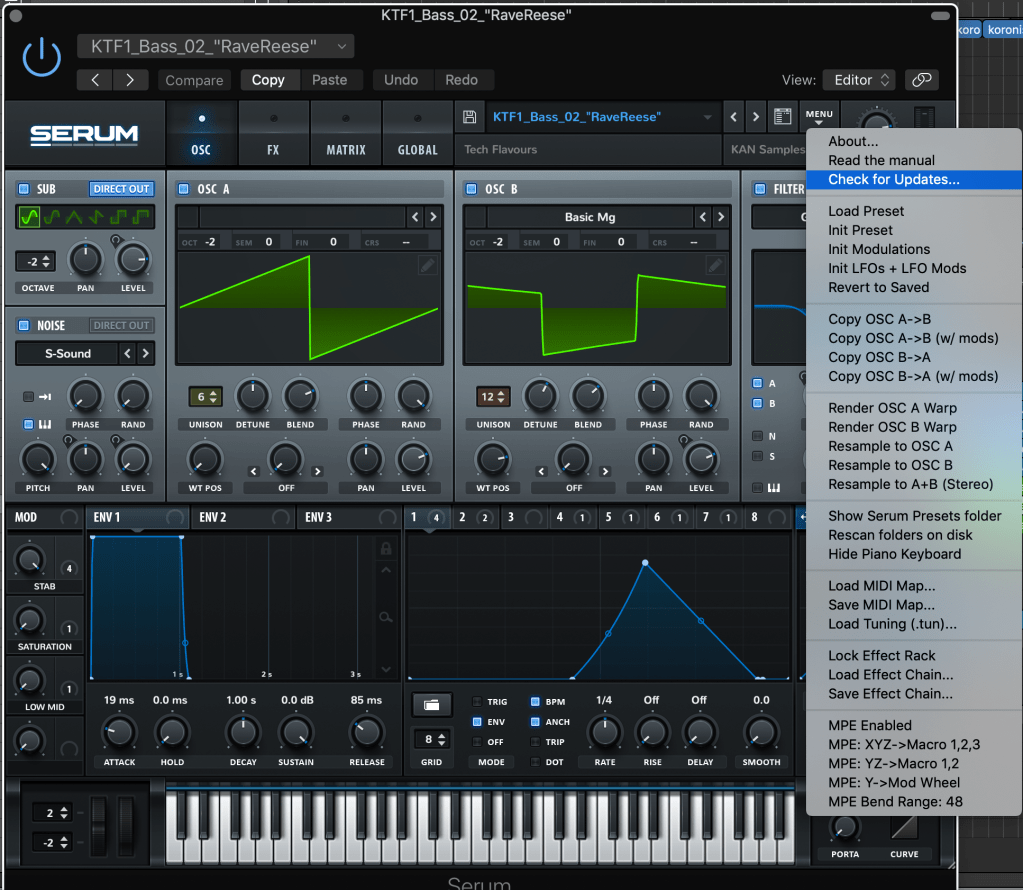Click the save preset floppy disk icon

(x=469, y=117)
